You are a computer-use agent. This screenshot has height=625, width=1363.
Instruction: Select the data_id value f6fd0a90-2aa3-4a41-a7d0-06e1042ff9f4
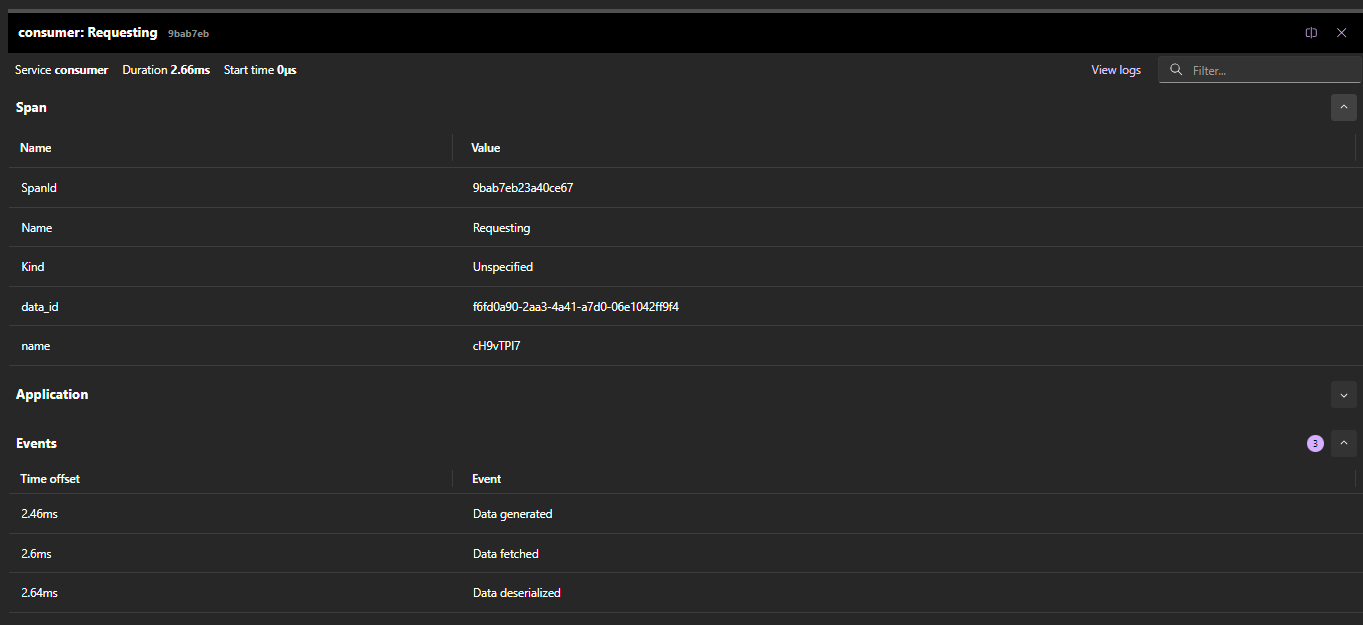pyautogui.click(x=576, y=307)
